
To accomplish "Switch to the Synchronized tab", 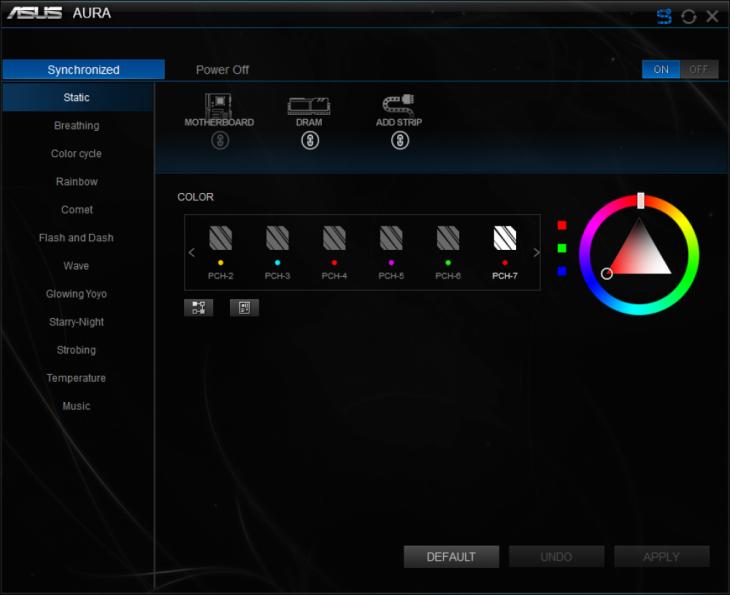I will point(83,69).
